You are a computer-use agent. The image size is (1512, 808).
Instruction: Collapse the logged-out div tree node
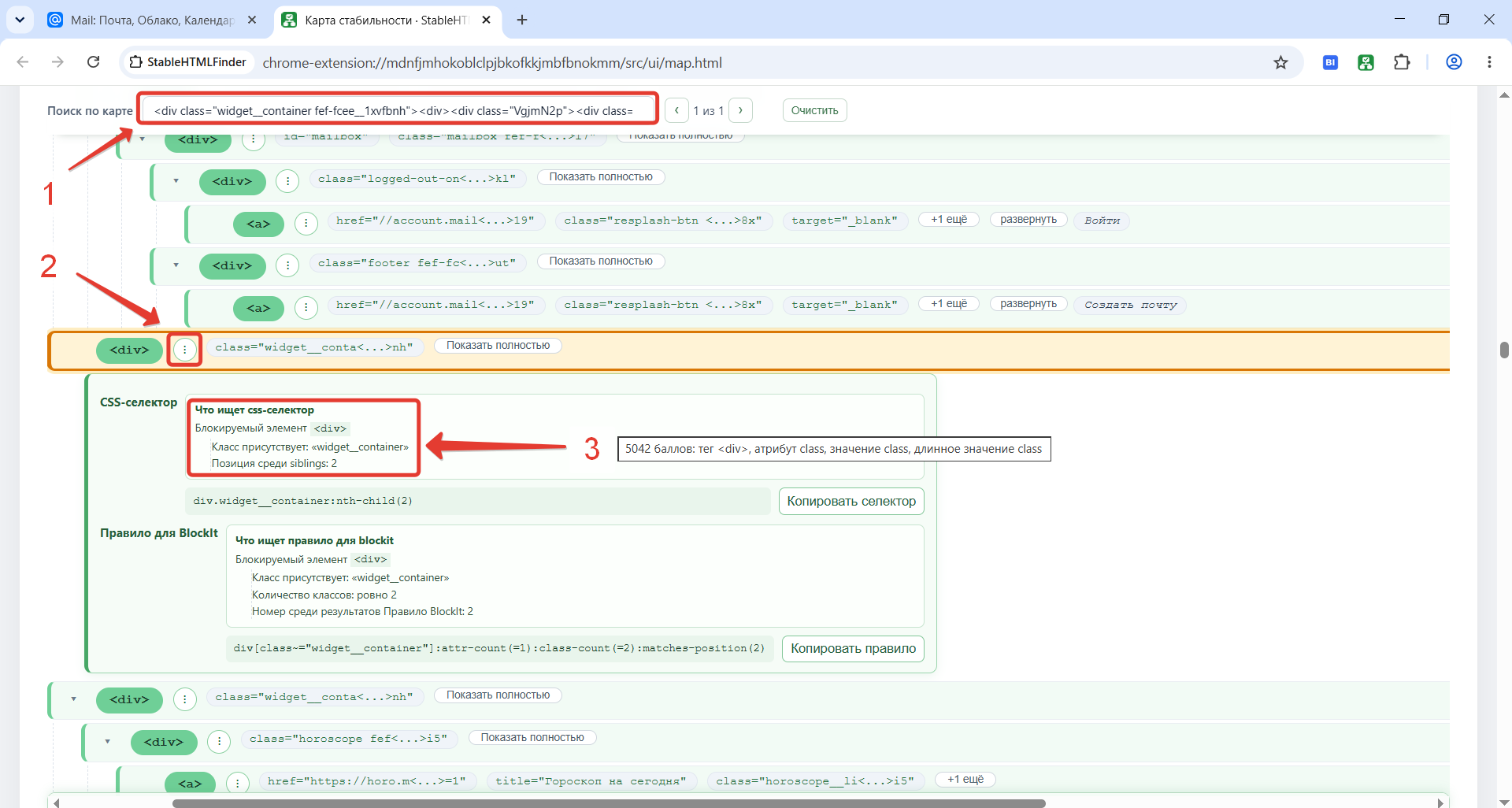click(176, 181)
